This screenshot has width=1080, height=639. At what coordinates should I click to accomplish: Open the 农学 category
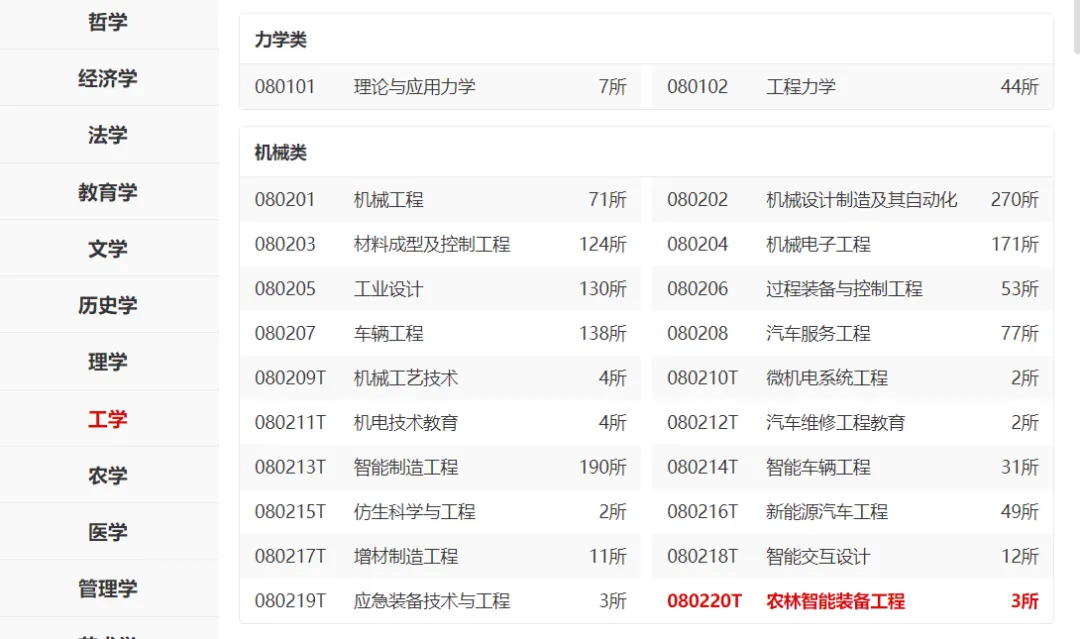click(108, 475)
